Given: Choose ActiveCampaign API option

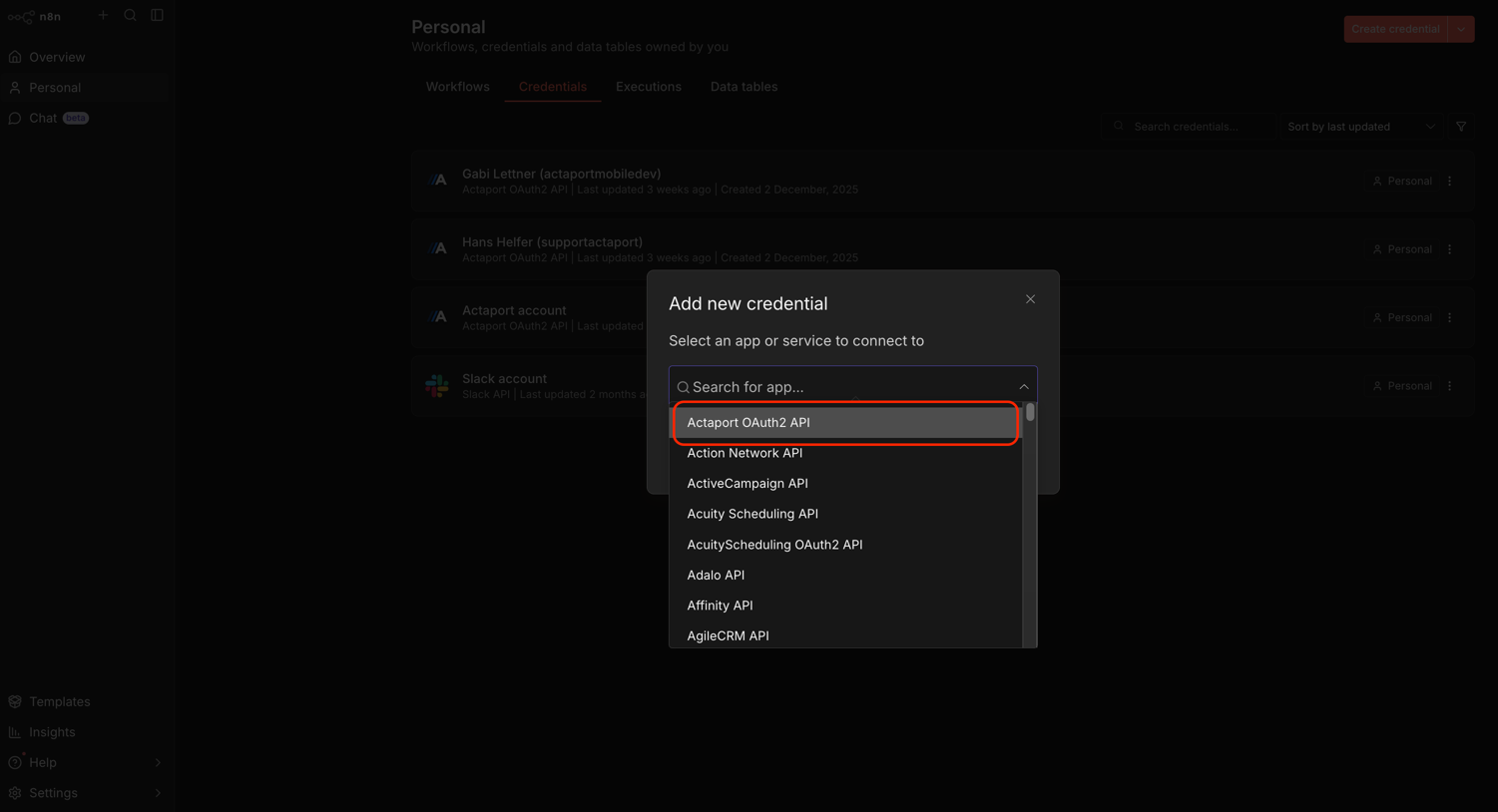Looking at the screenshot, I should pos(845,484).
